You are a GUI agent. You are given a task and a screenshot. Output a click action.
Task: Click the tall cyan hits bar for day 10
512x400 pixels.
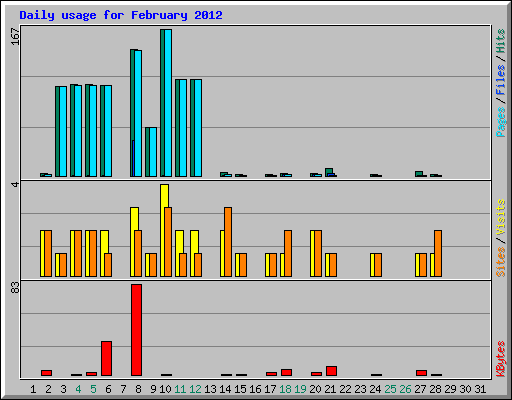coord(168,103)
